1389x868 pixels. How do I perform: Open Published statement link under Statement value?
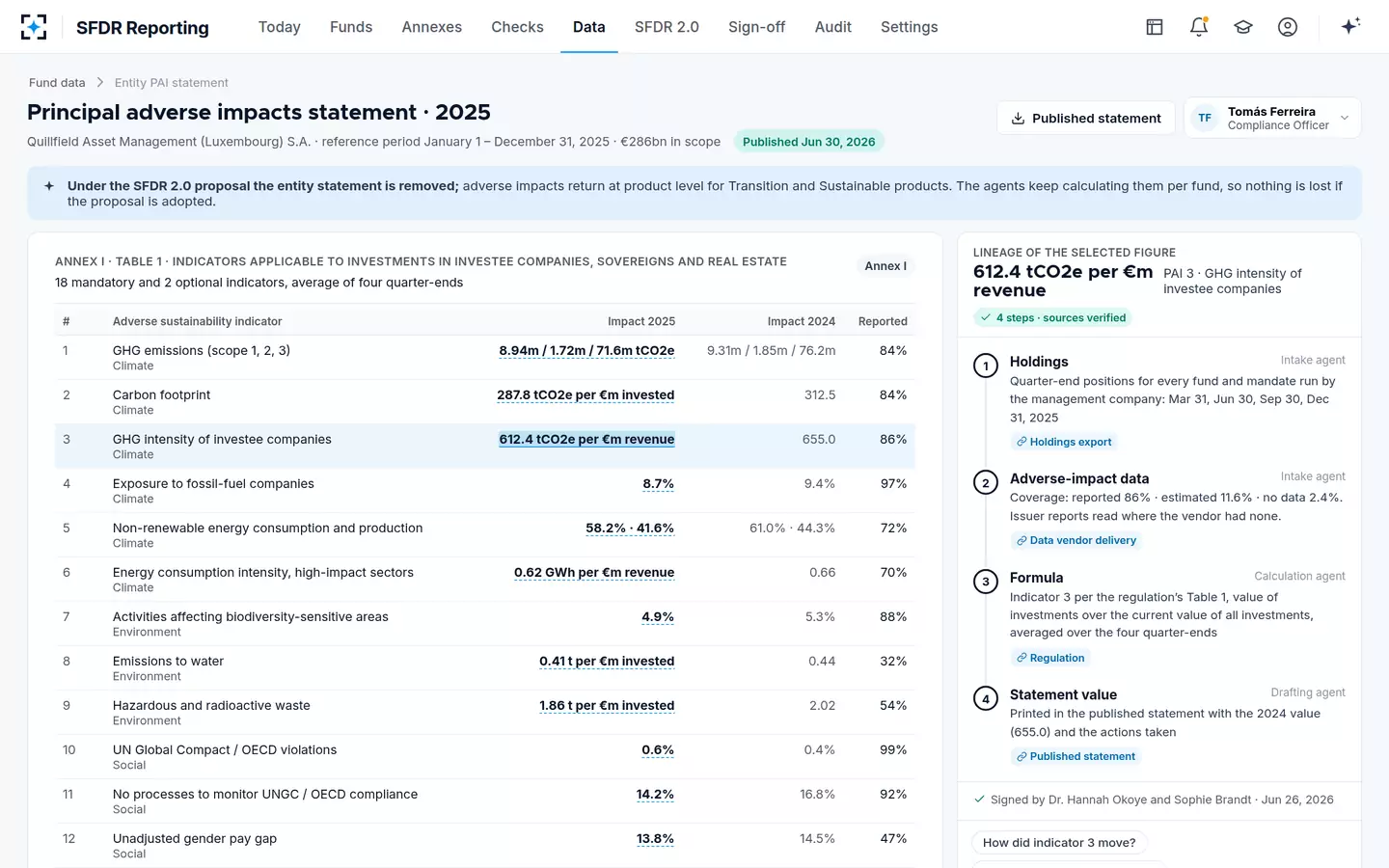point(1076,756)
